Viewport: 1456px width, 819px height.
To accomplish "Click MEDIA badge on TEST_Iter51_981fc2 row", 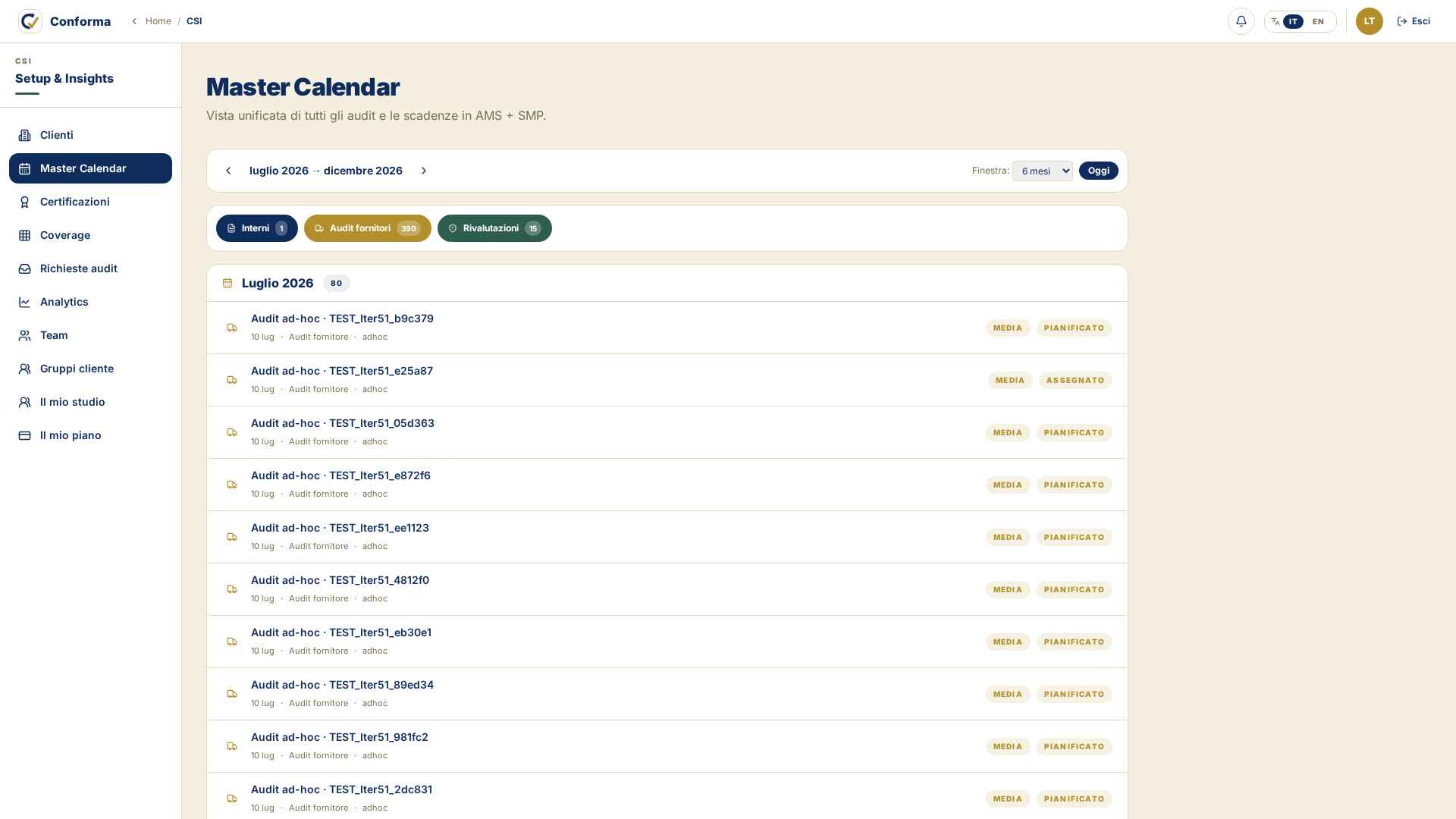I will tap(1008, 746).
